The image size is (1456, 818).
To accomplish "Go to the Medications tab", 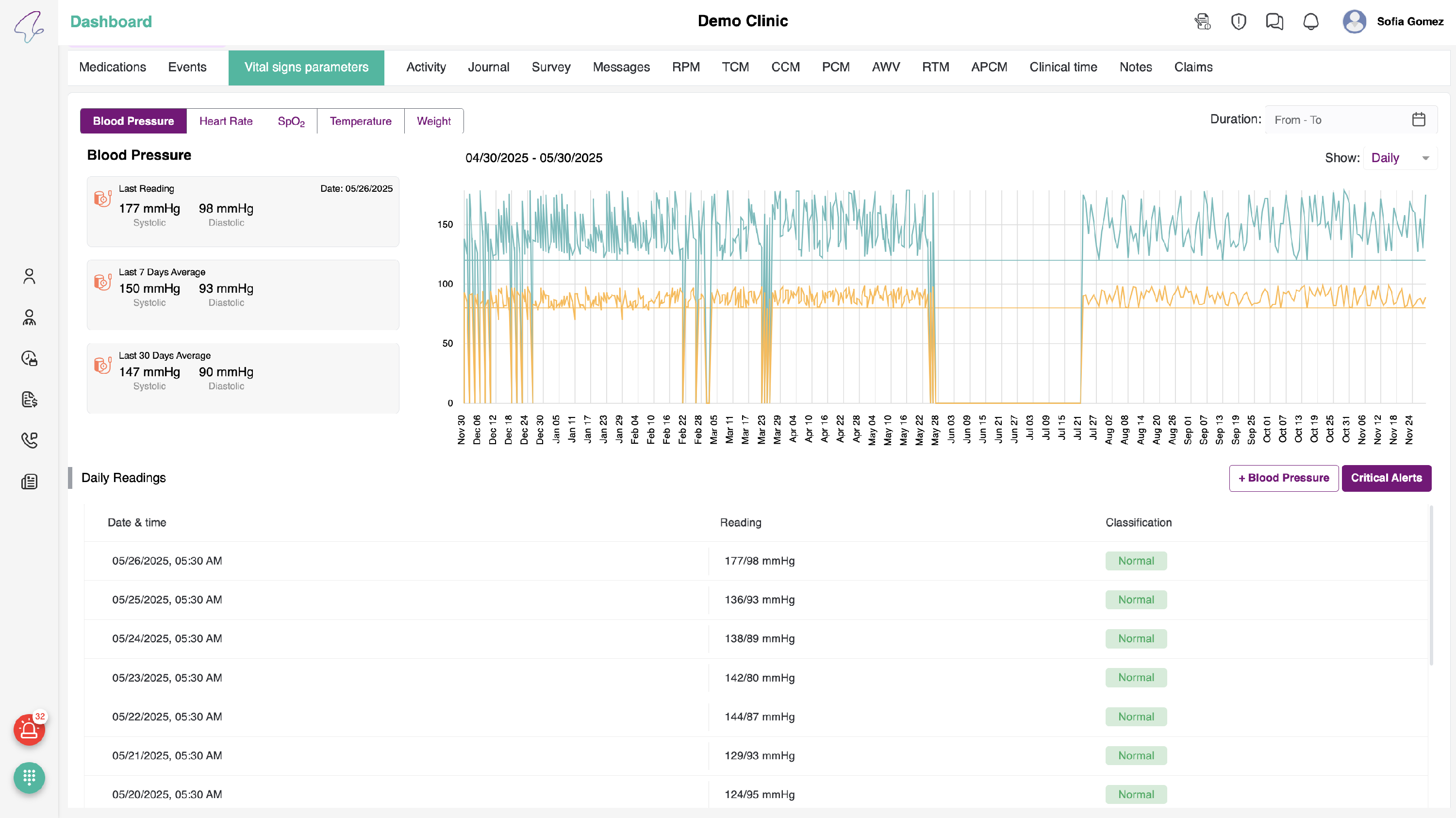I will 113,67.
